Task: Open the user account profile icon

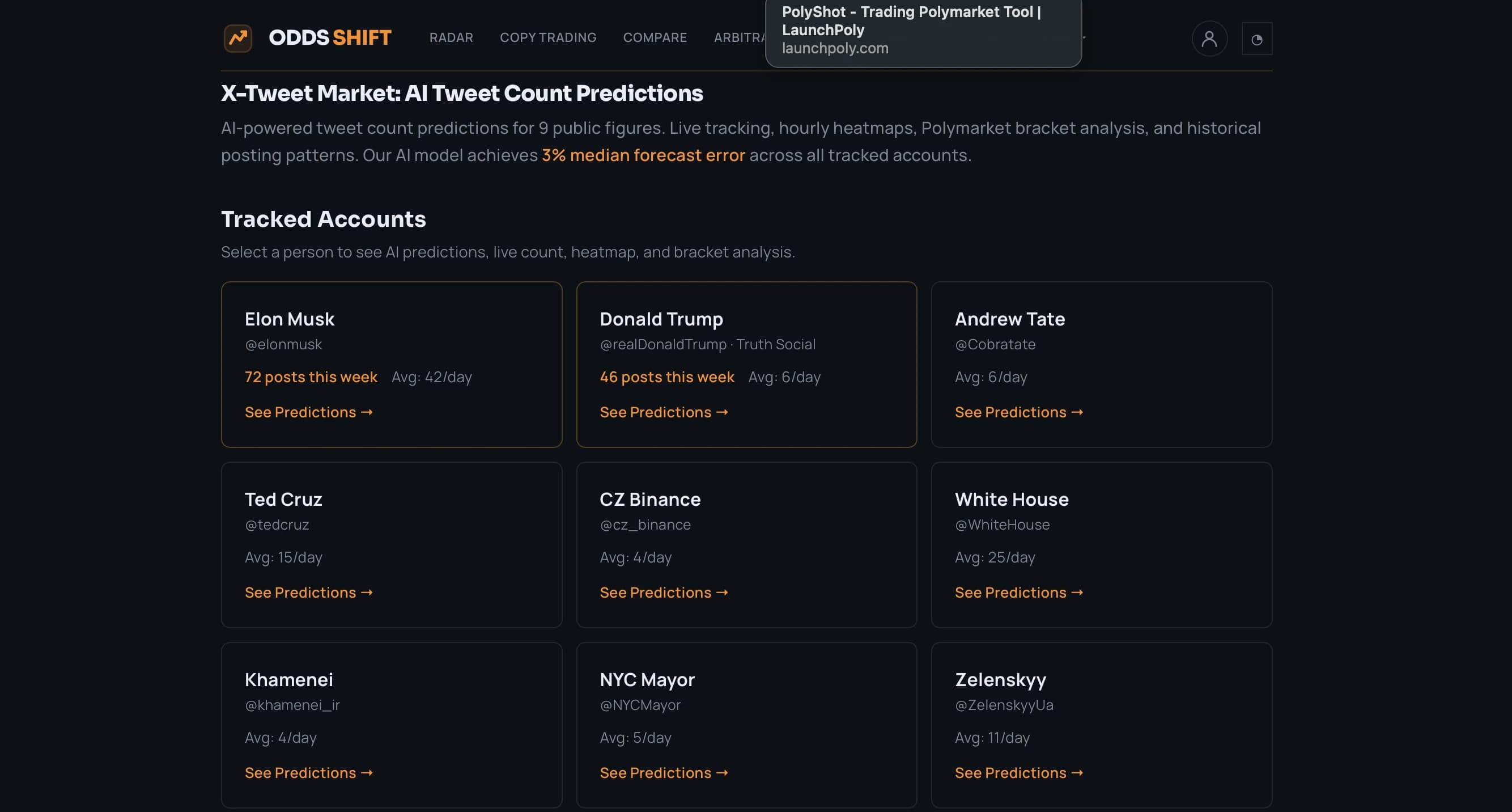Action: pos(1209,39)
